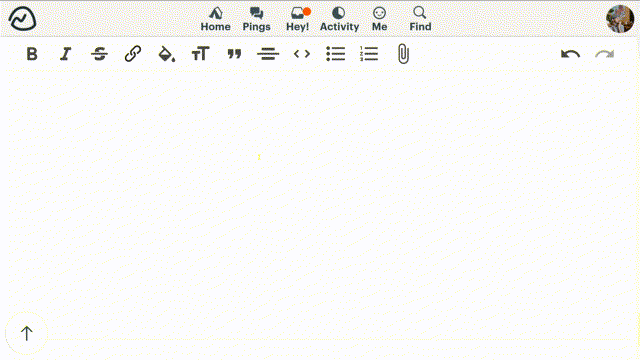The width and height of the screenshot is (640, 360).
Task: Open Pings from the navigation bar
Action: point(256,19)
